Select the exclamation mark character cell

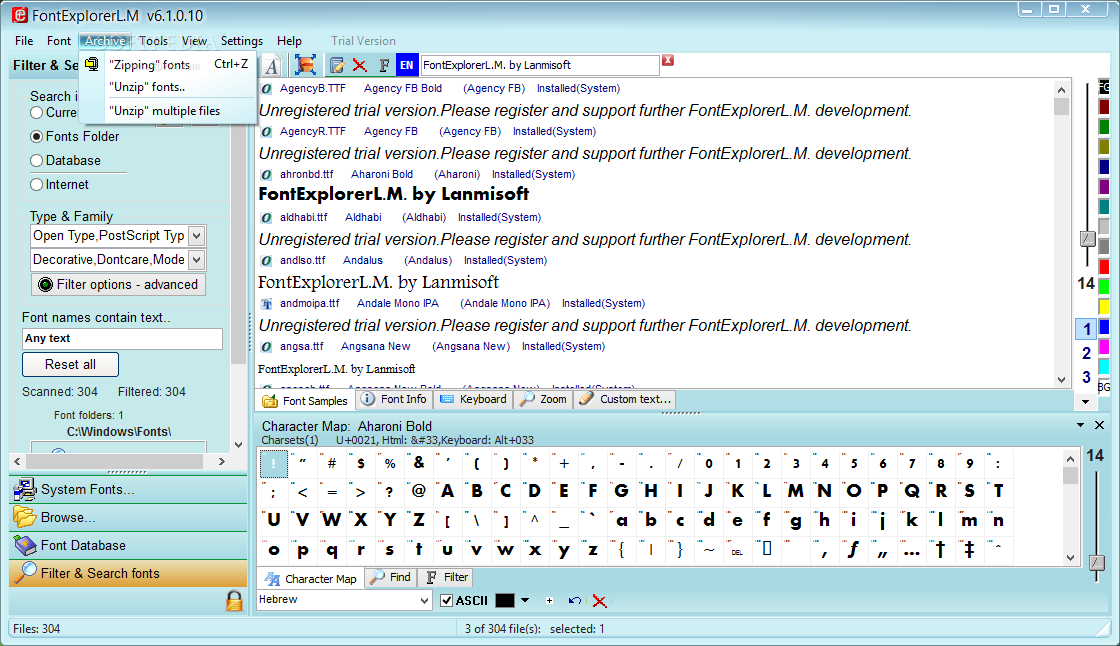274,464
